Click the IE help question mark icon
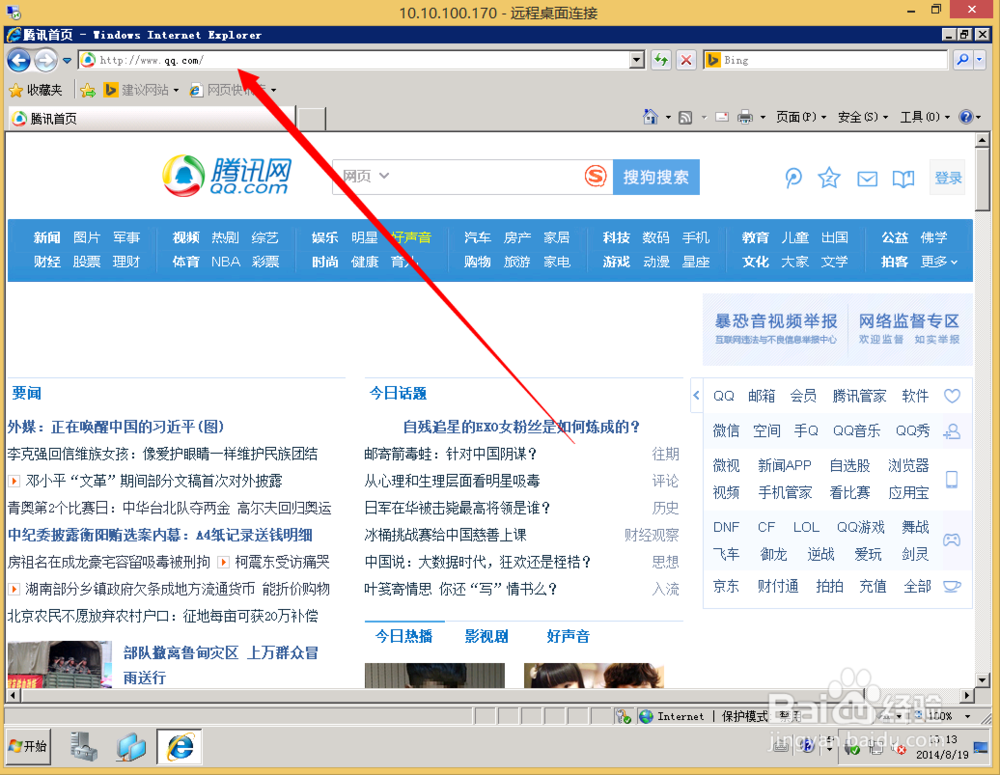The height and width of the screenshot is (775, 1000). pos(966,117)
